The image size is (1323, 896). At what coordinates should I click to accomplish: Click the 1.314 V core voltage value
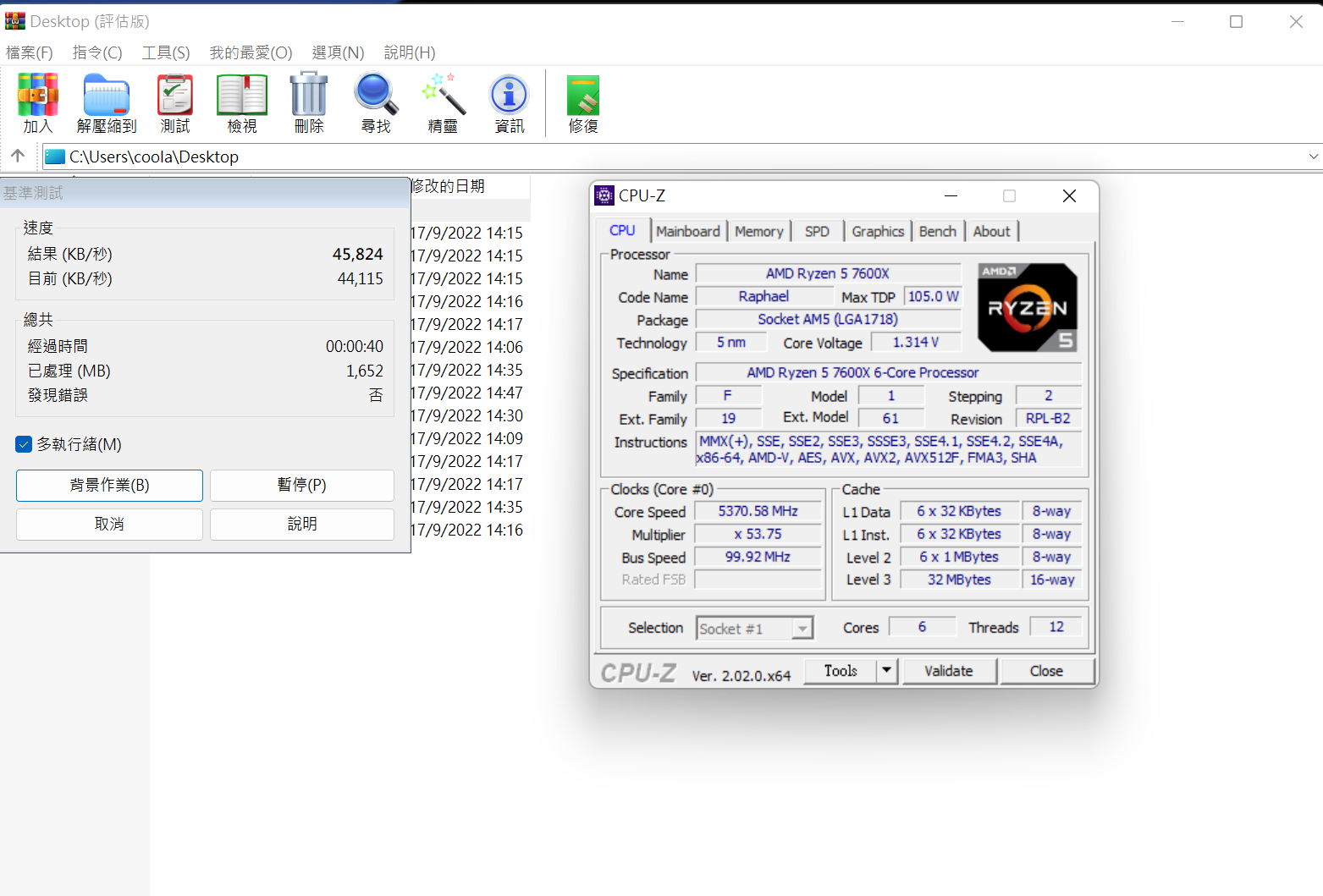click(916, 342)
